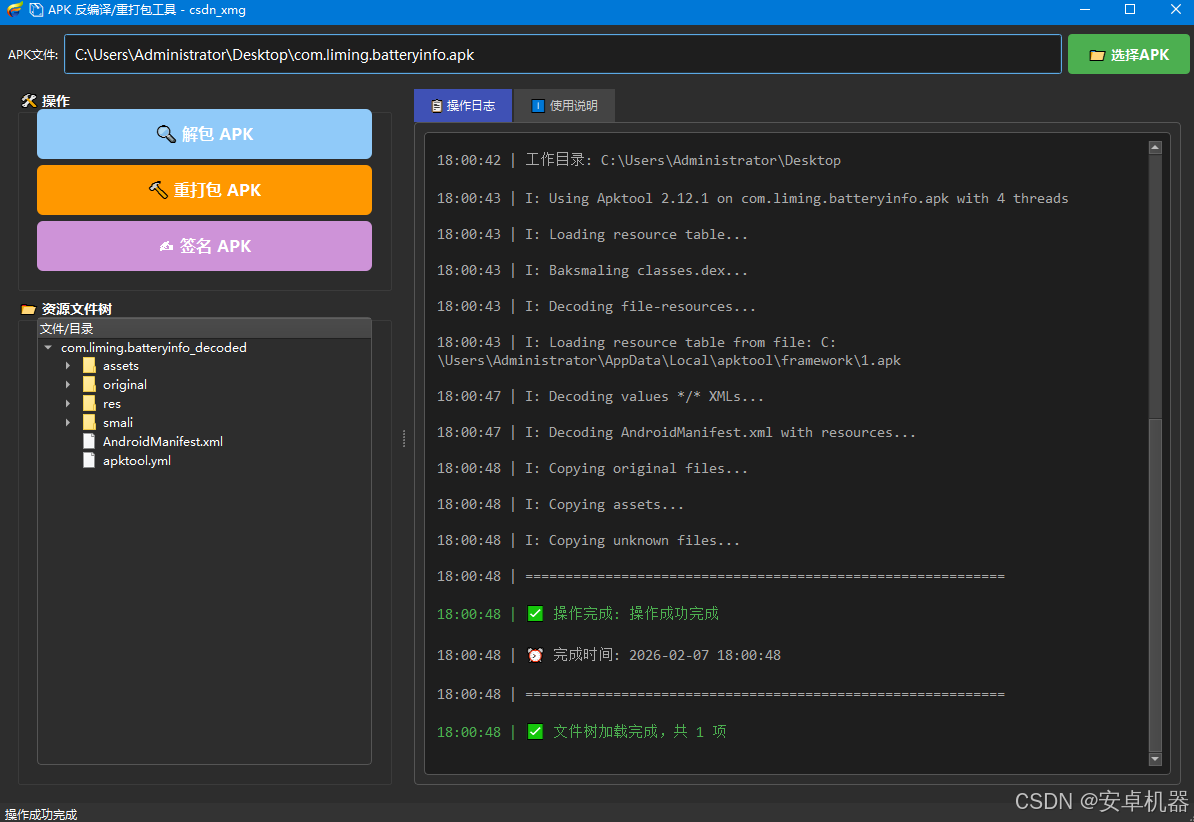Click the res folder icon
This screenshot has height=822, width=1194.
(x=89, y=404)
